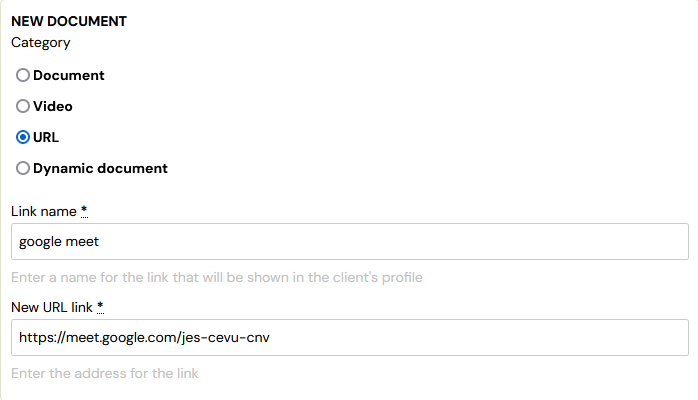The width and height of the screenshot is (698, 400).
Task: Click the NEW DOCUMENT heading
Action: coord(69,21)
